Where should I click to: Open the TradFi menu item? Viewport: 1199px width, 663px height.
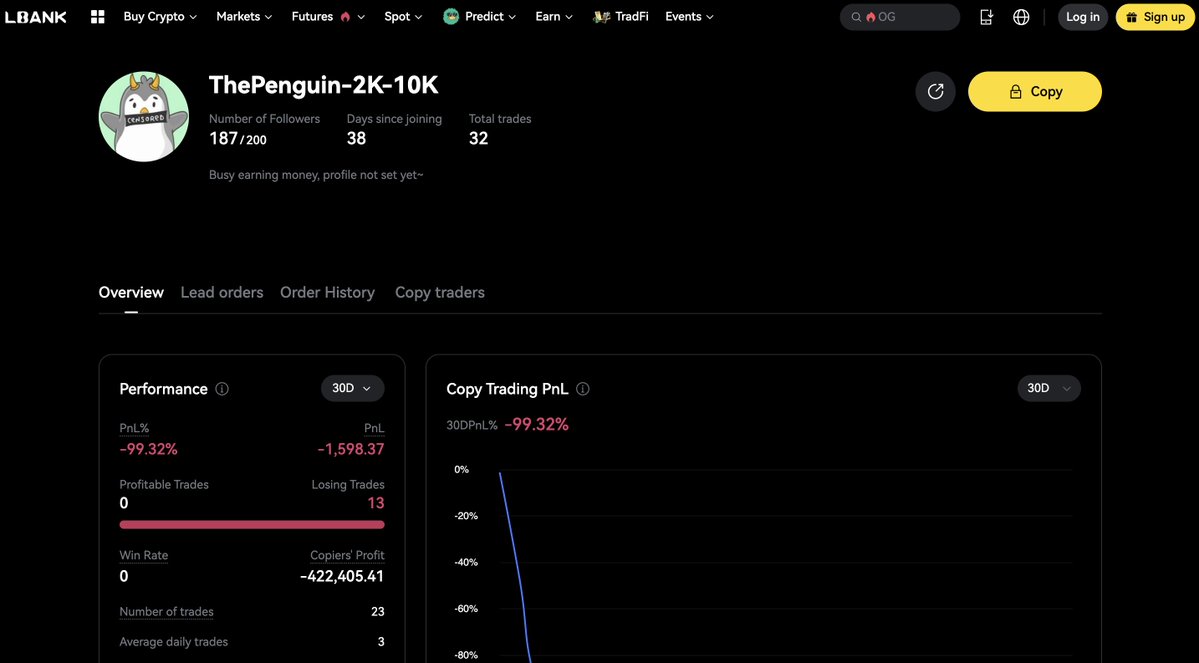tap(620, 17)
